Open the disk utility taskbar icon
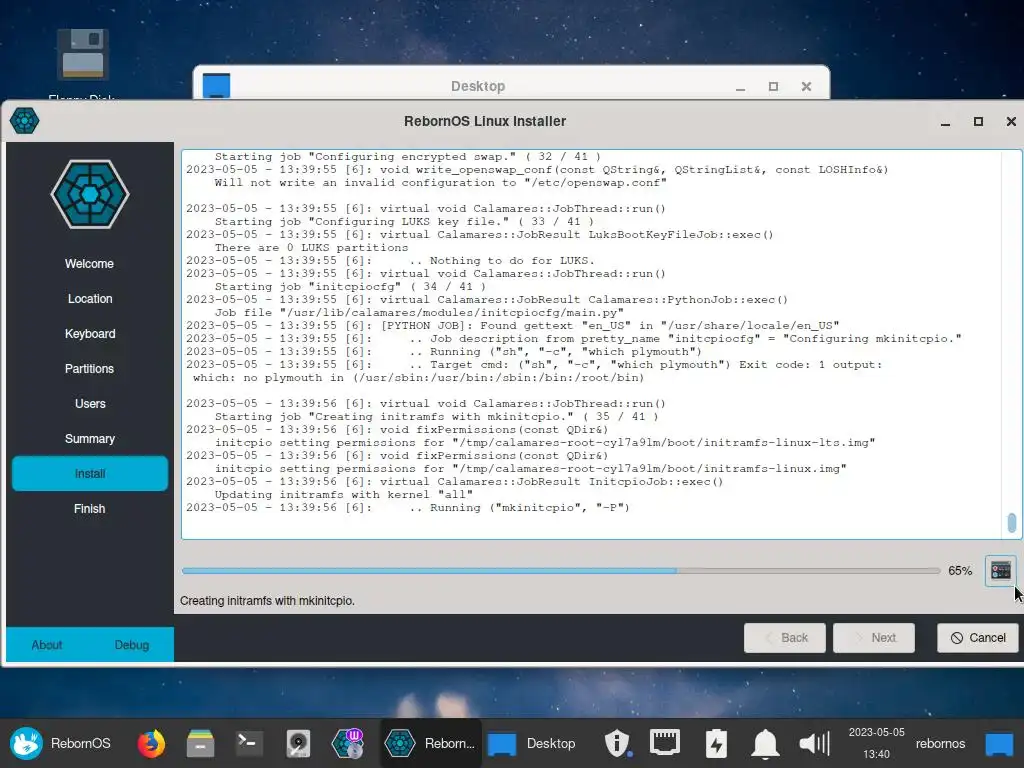The height and width of the screenshot is (768, 1024). [x=298, y=743]
